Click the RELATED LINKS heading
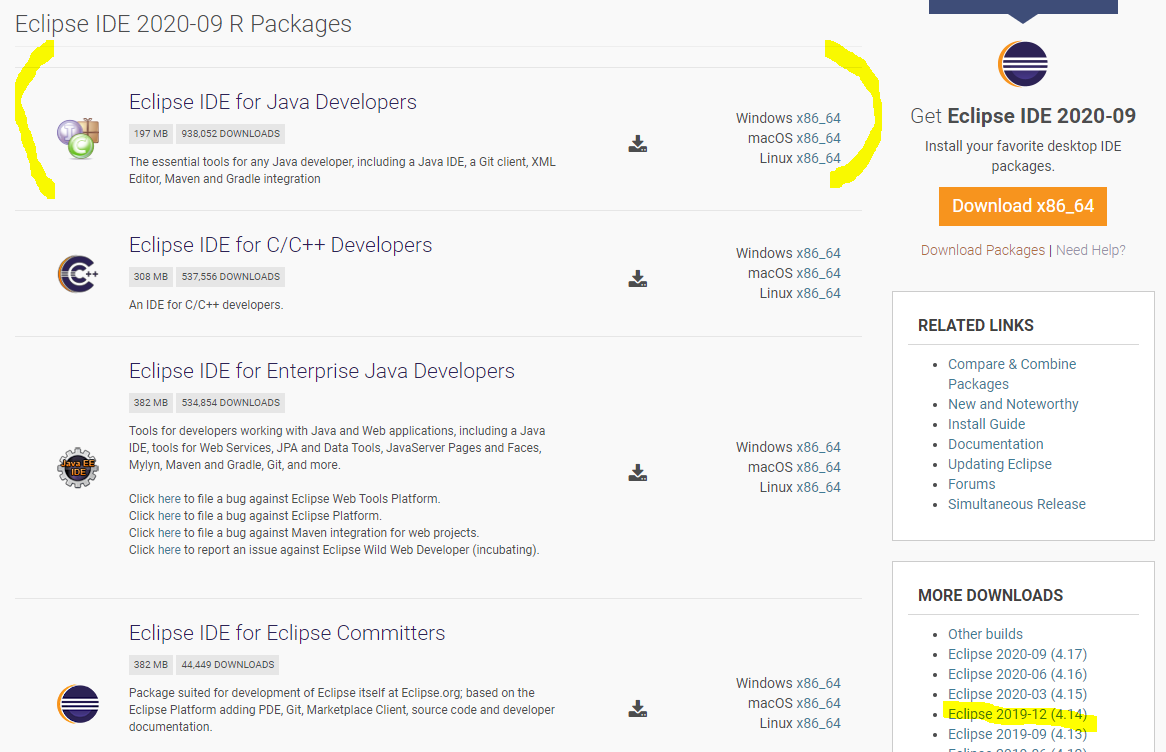The image size is (1166, 752). coord(976,325)
